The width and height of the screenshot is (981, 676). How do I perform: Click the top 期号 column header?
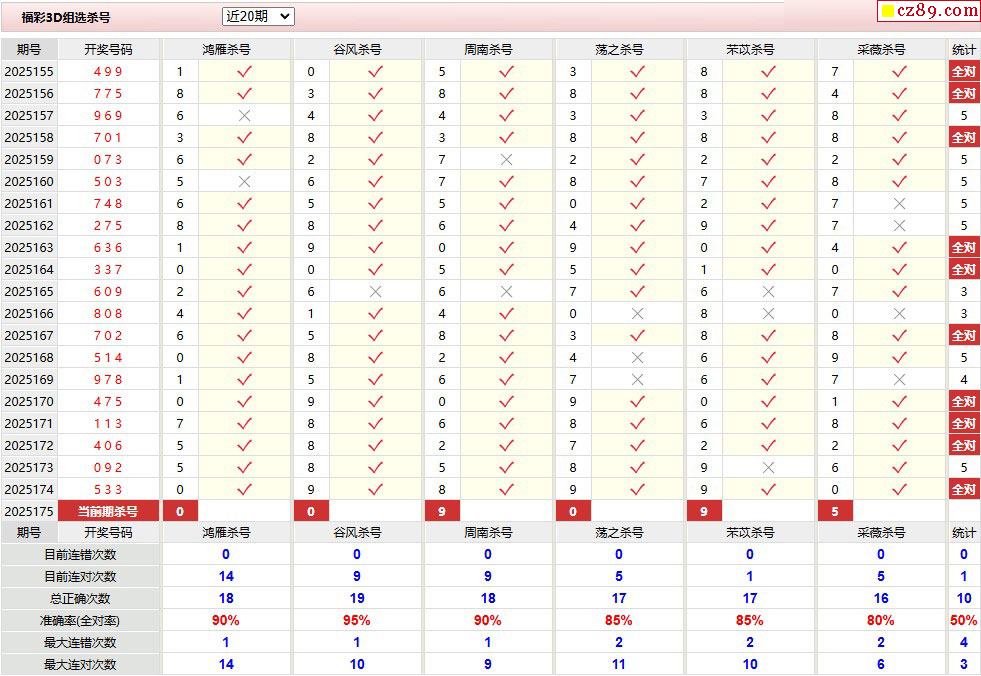tap(29, 49)
